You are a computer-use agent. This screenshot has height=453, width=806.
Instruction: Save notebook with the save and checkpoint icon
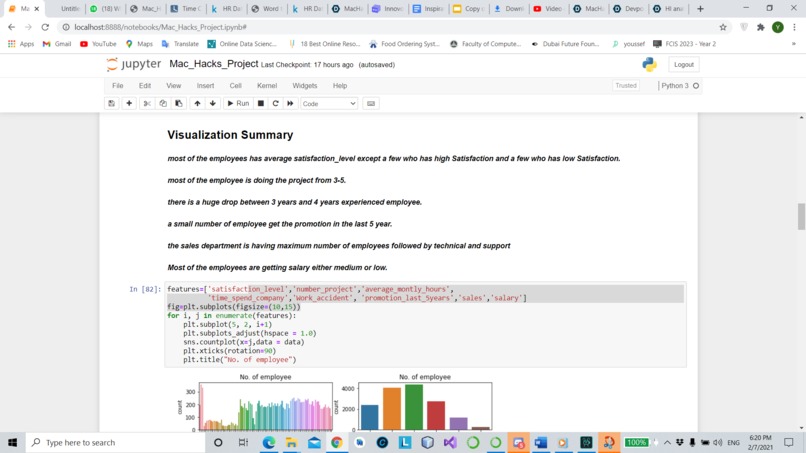click(x=112, y=103)
